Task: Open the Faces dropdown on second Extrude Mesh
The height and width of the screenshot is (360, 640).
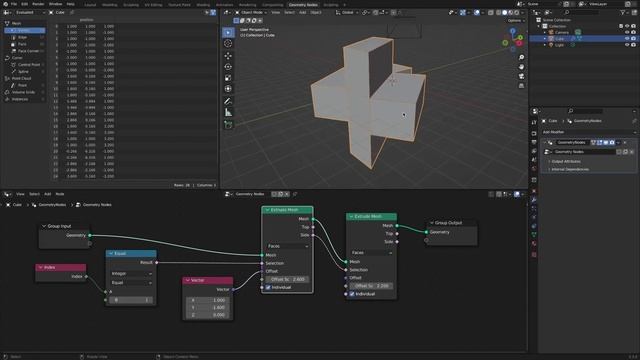Action: [x=371, y=253]
